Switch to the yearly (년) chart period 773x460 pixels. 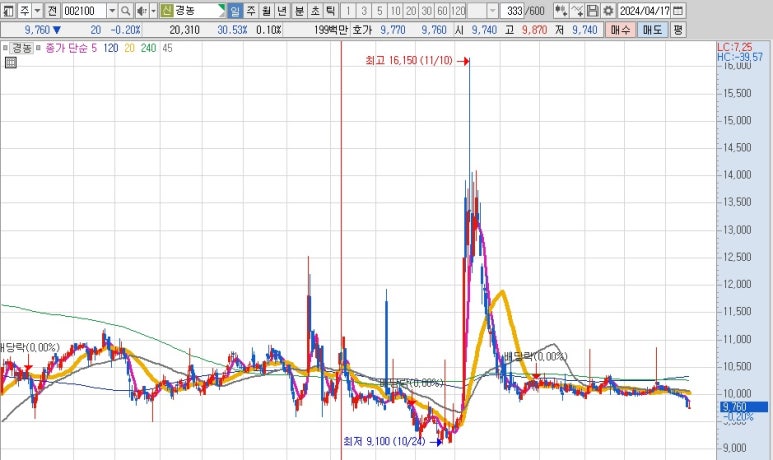tap(281, 10)
